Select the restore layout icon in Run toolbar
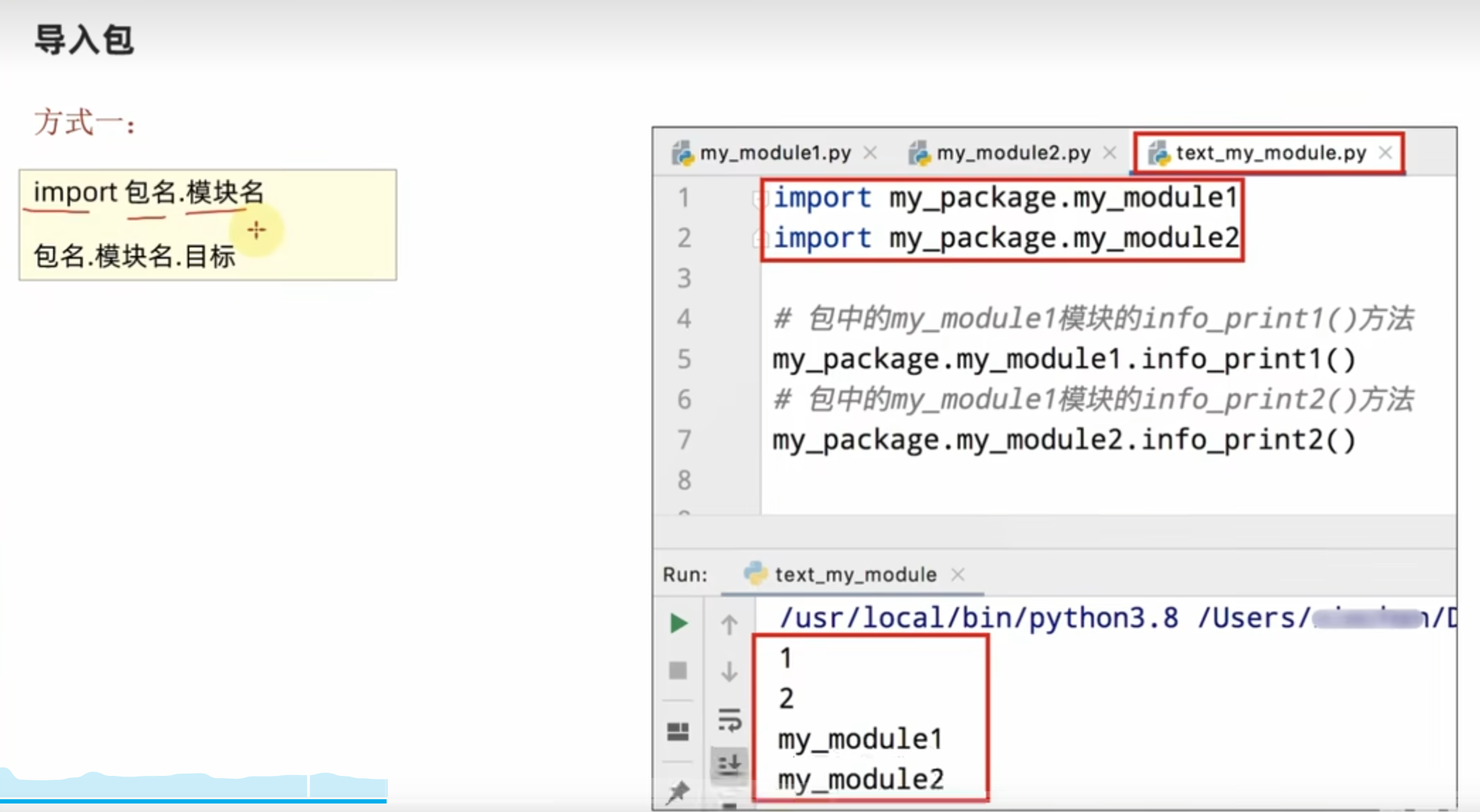 (x=678, y=731)
